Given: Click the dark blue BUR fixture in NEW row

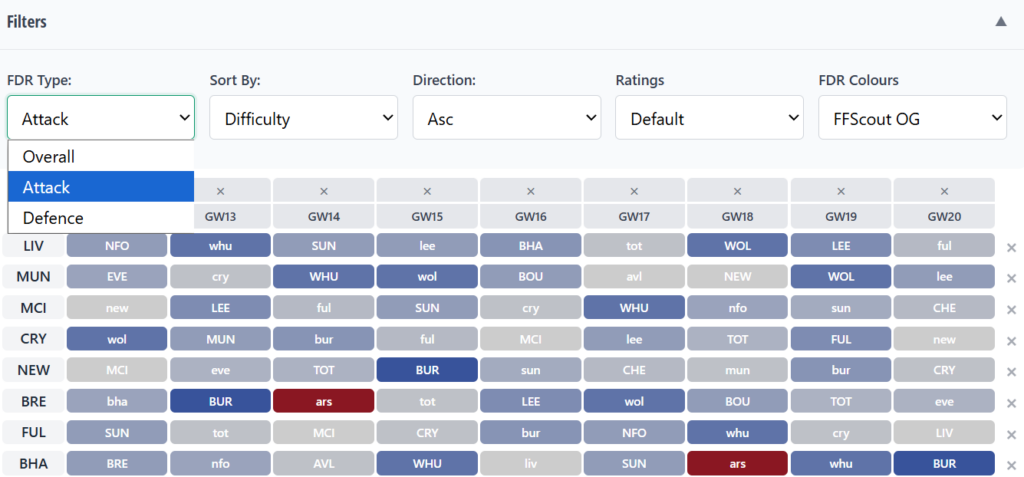Looking at the screenshot, I should point(427,370).
